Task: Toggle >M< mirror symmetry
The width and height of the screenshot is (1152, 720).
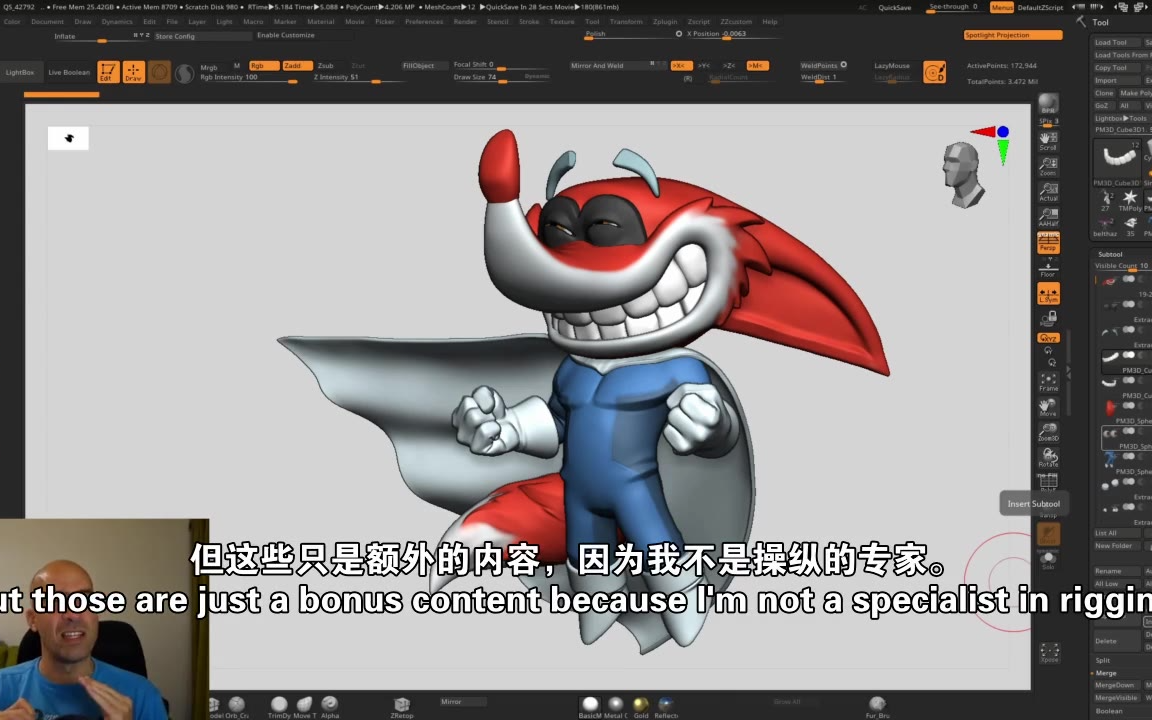Action: coord(757,65)
